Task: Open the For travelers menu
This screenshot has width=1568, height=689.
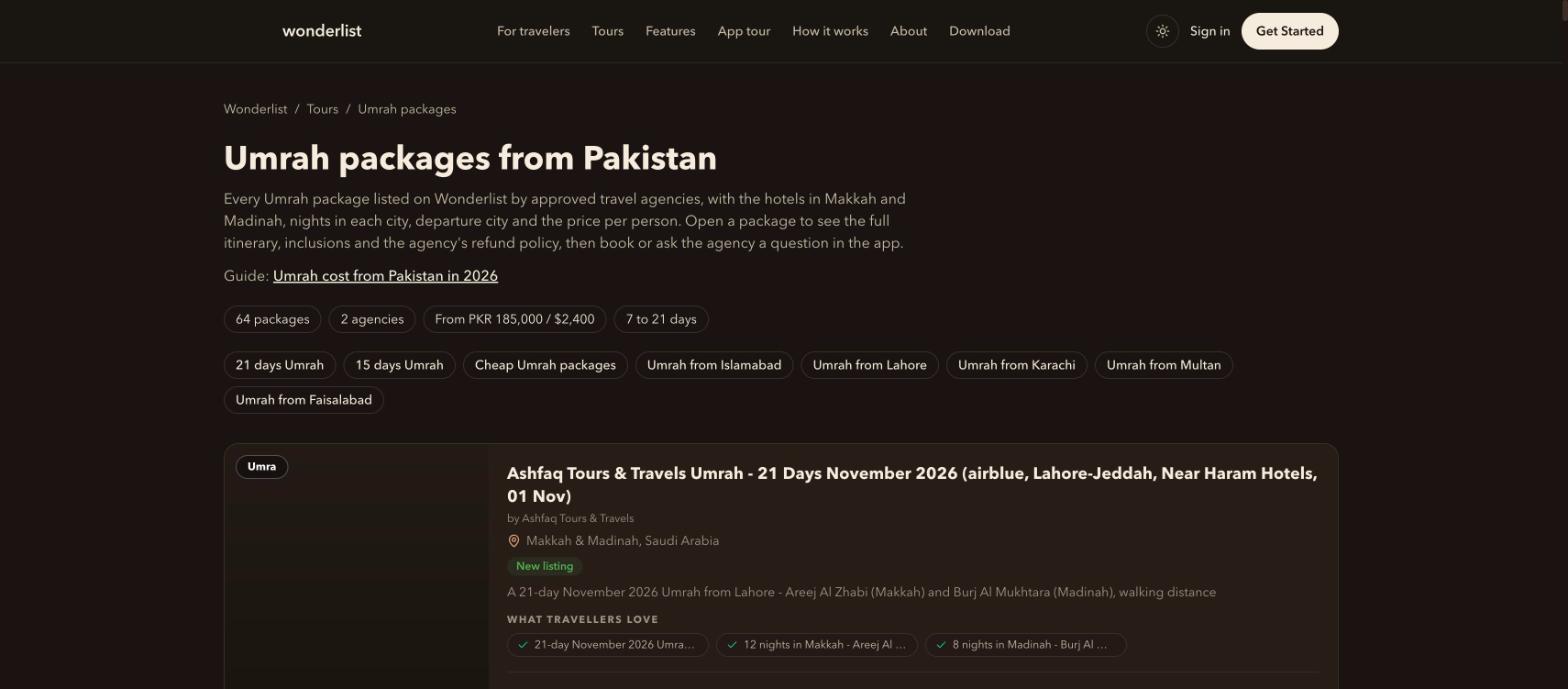Action: pos(533,31)
